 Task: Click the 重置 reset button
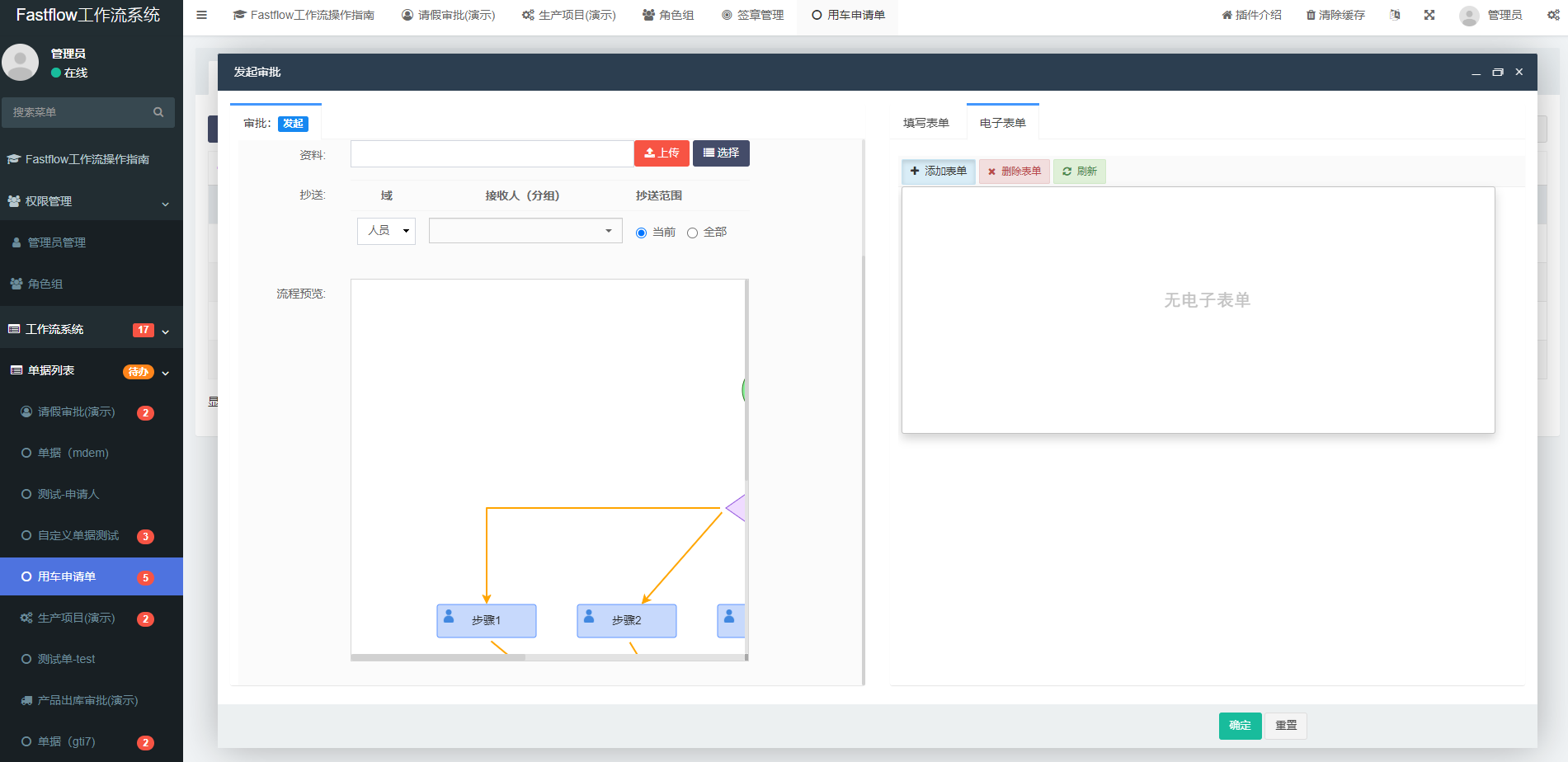click(x=1286, y=726)
